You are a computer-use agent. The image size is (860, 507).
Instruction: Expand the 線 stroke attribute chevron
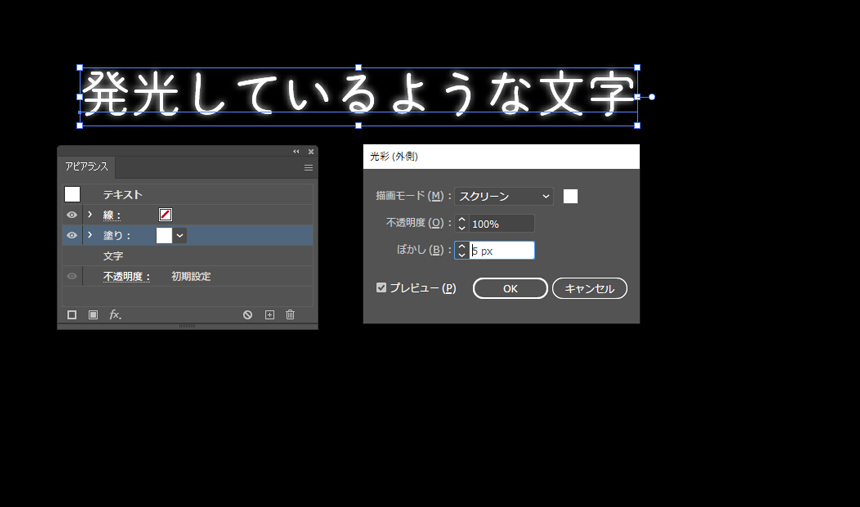pyautogui.click(x=90, y=215)
